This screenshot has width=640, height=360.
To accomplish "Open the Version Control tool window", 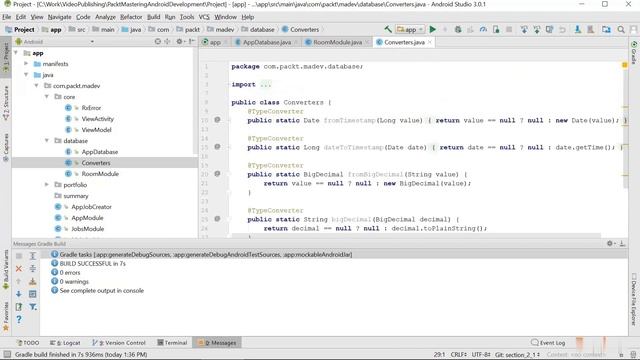I will click(x=119, y=342).
